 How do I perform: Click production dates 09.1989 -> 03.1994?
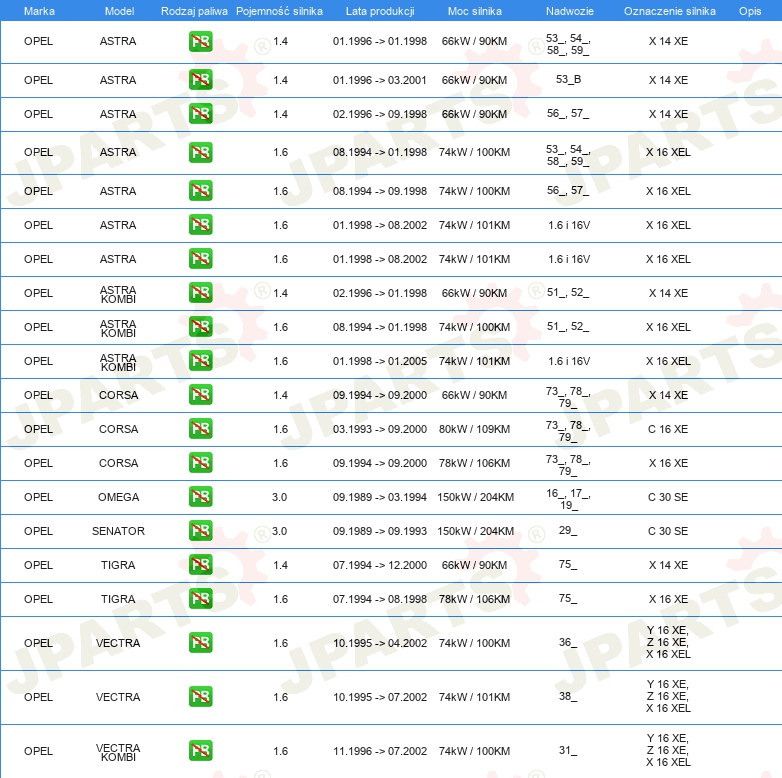pos(380,497)
